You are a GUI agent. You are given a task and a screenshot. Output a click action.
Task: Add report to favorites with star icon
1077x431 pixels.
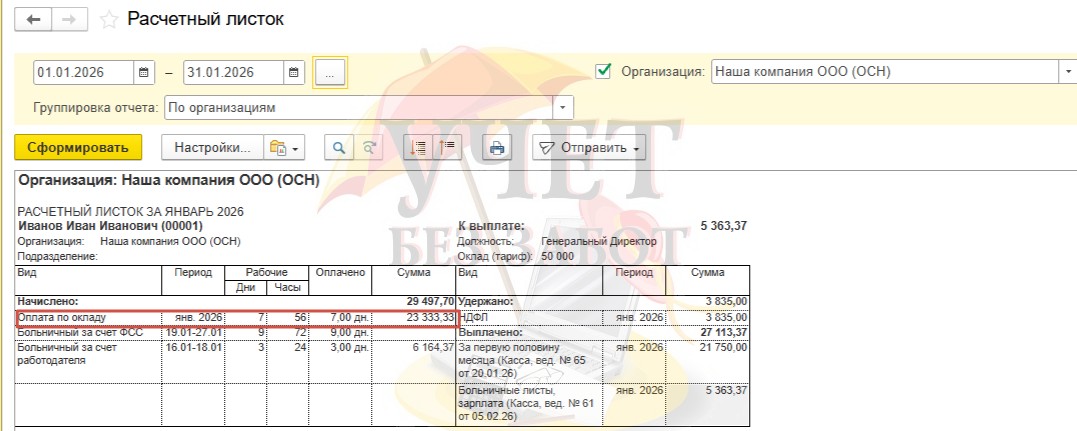pyautogui.click(x=109, y=19)
